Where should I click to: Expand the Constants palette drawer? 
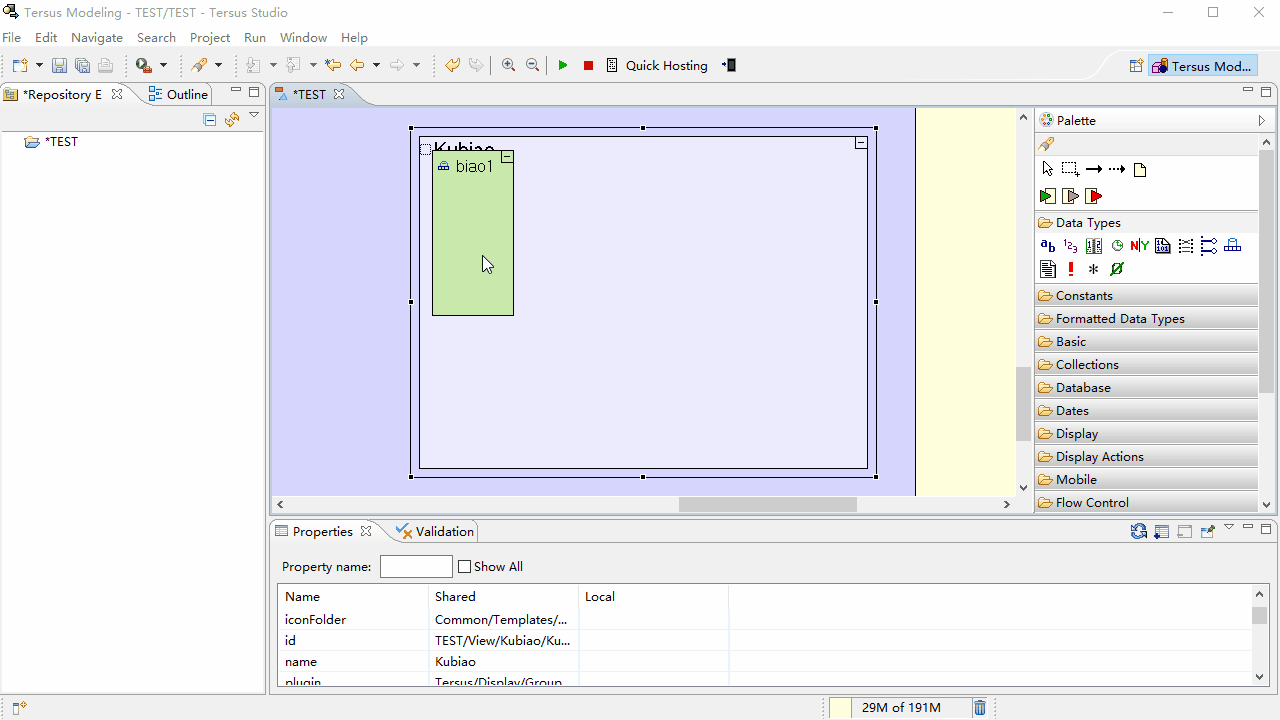[x=1146, y=296]
